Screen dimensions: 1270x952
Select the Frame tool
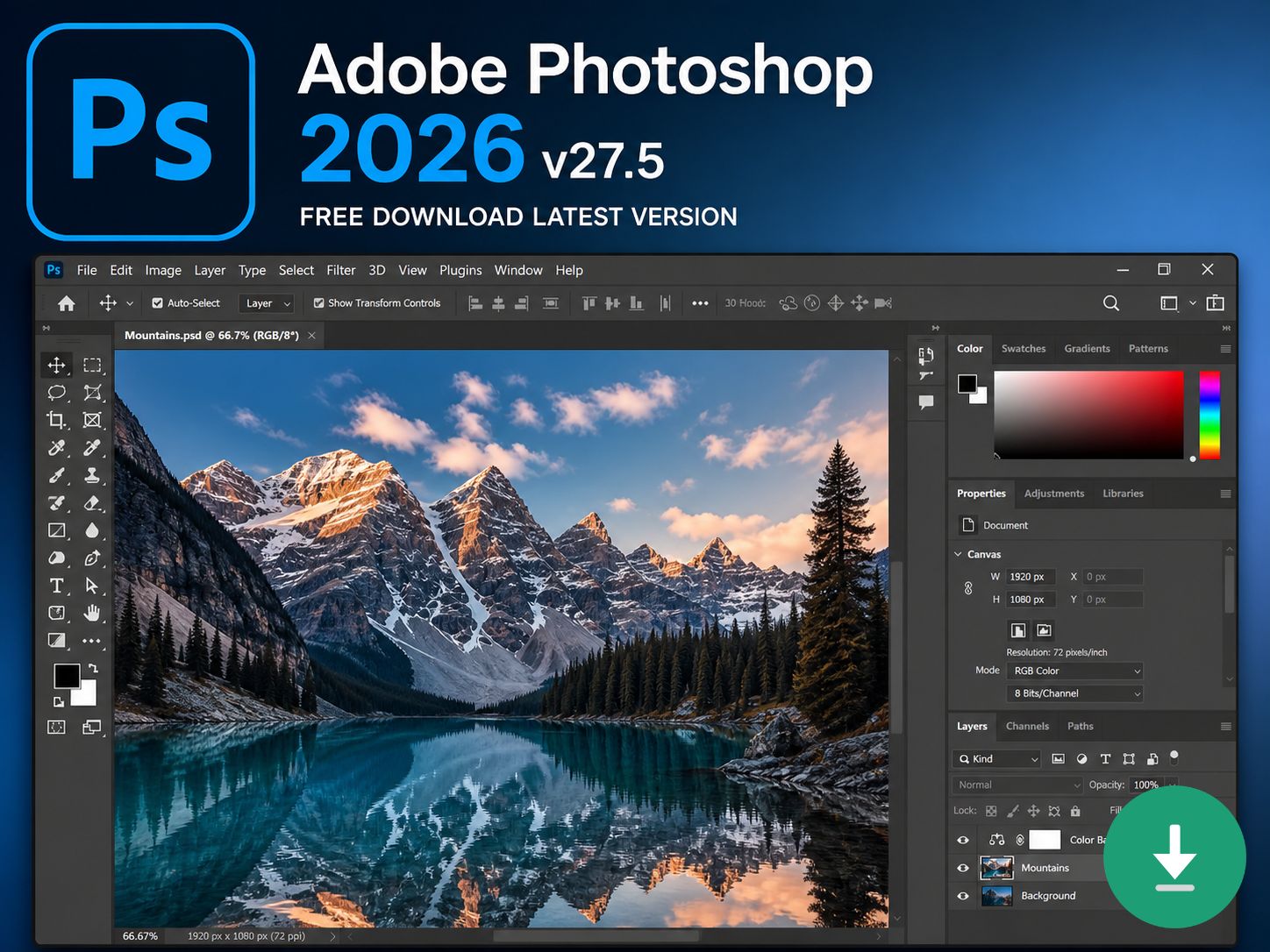(92, 420)
